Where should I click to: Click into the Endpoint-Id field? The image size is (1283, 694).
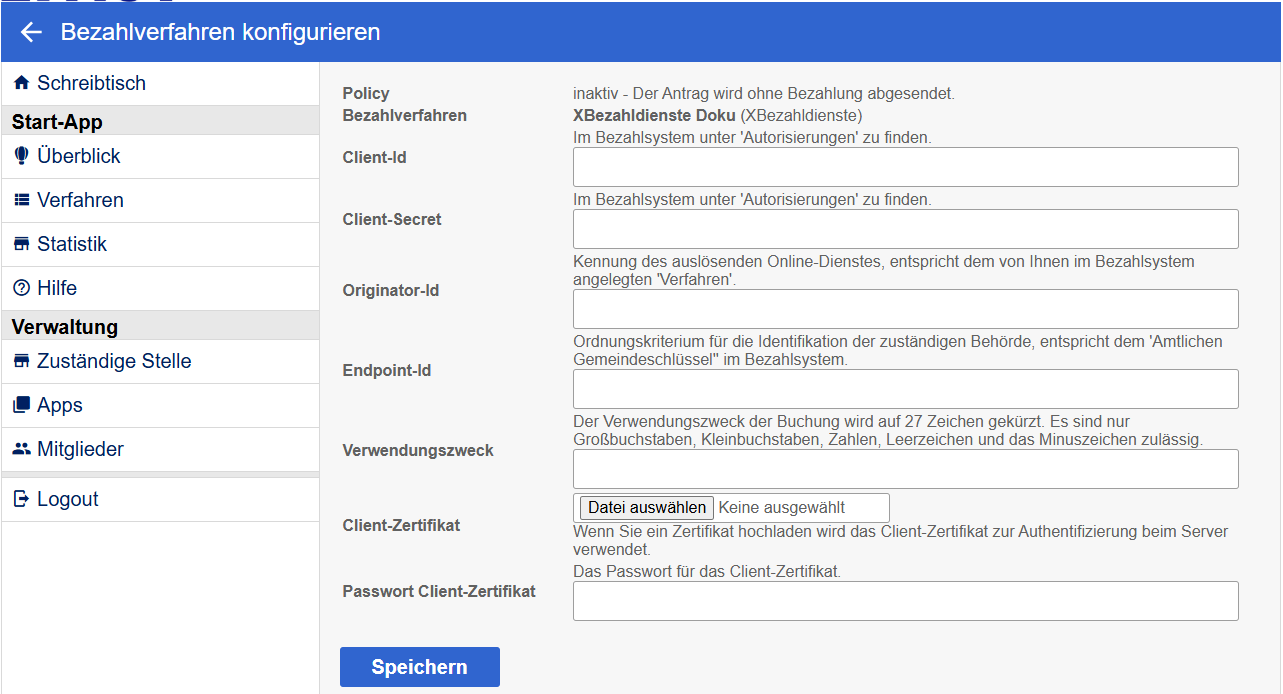point(905,389)
